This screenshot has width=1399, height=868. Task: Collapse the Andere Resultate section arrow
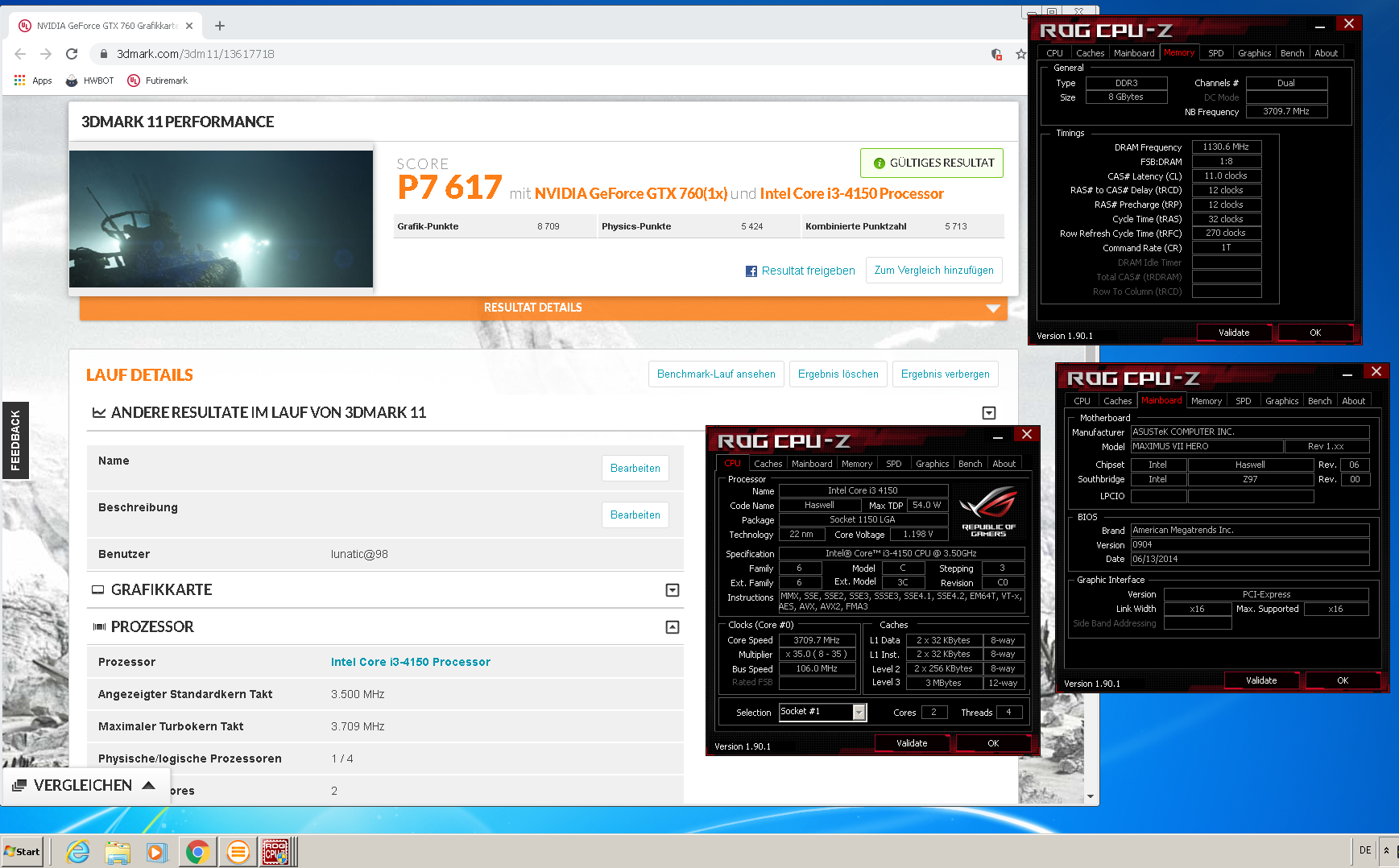tap(989, 413)
